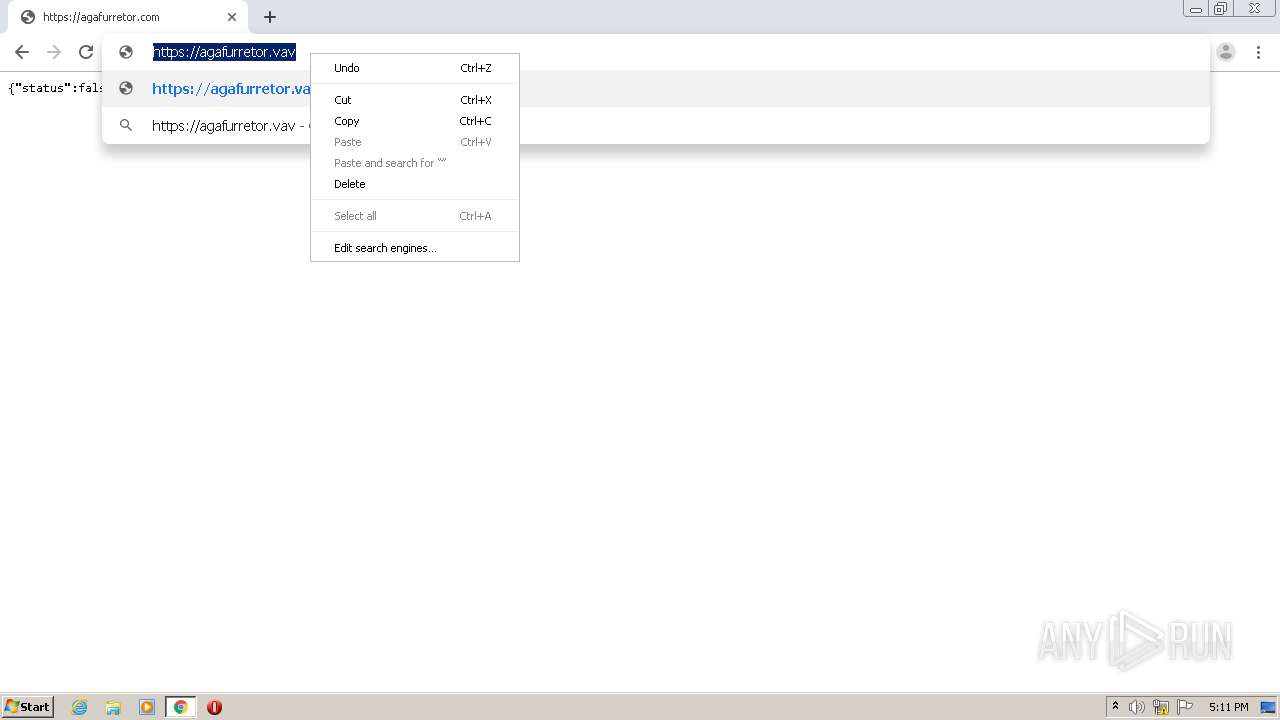Click the network tray icon
This screenshot has width=1280, height=720.
pos(1161,707)
